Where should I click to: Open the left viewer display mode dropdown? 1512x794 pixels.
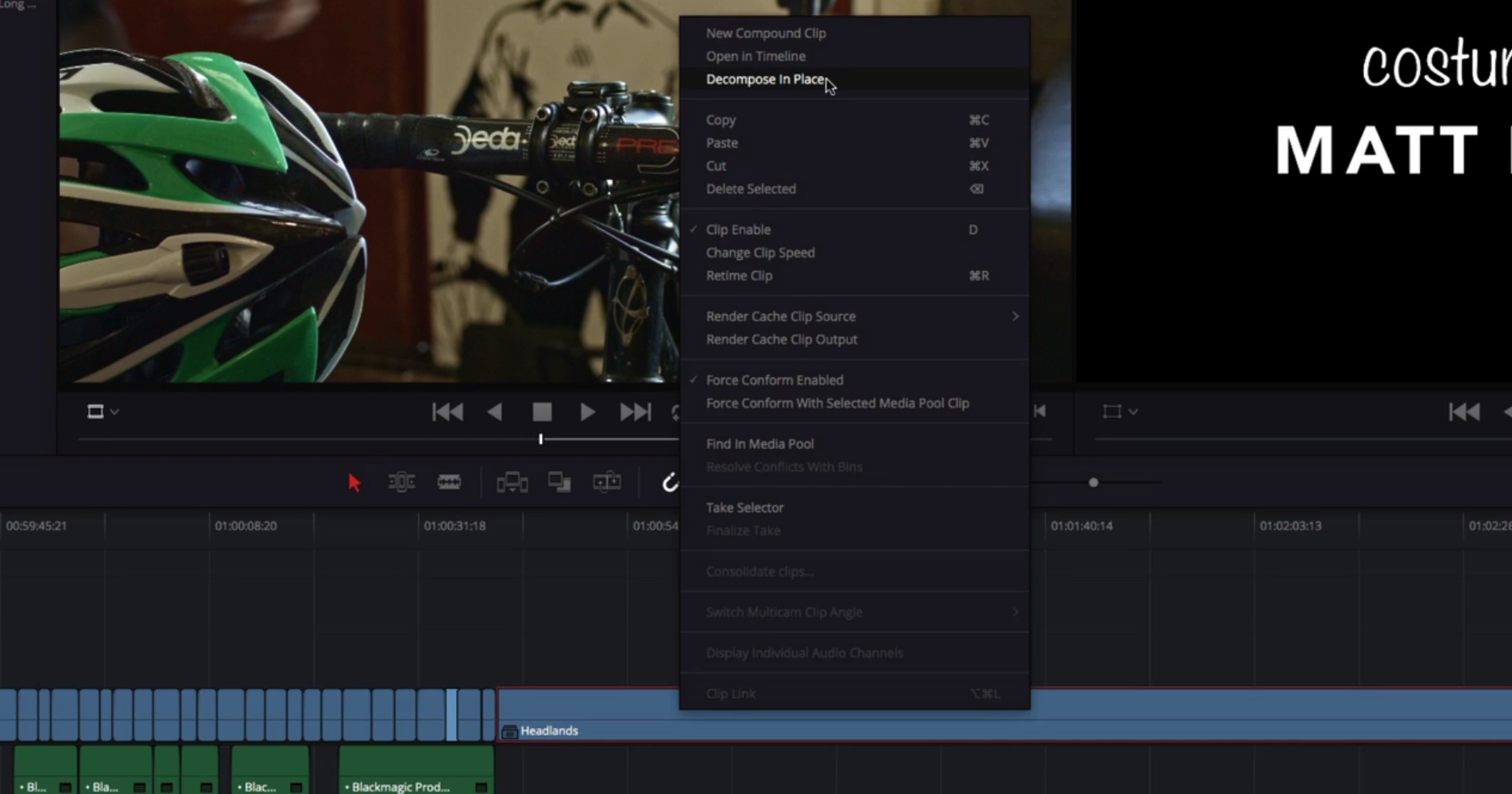[102, 412]
